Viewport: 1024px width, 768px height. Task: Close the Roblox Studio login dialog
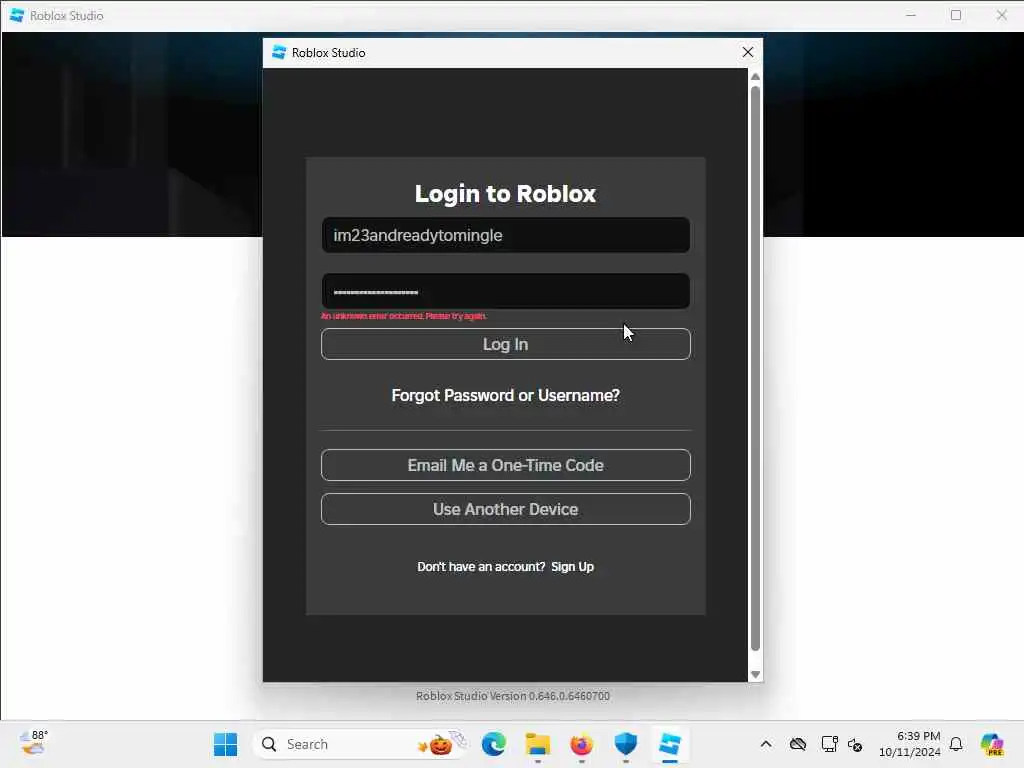coord(748,52)
